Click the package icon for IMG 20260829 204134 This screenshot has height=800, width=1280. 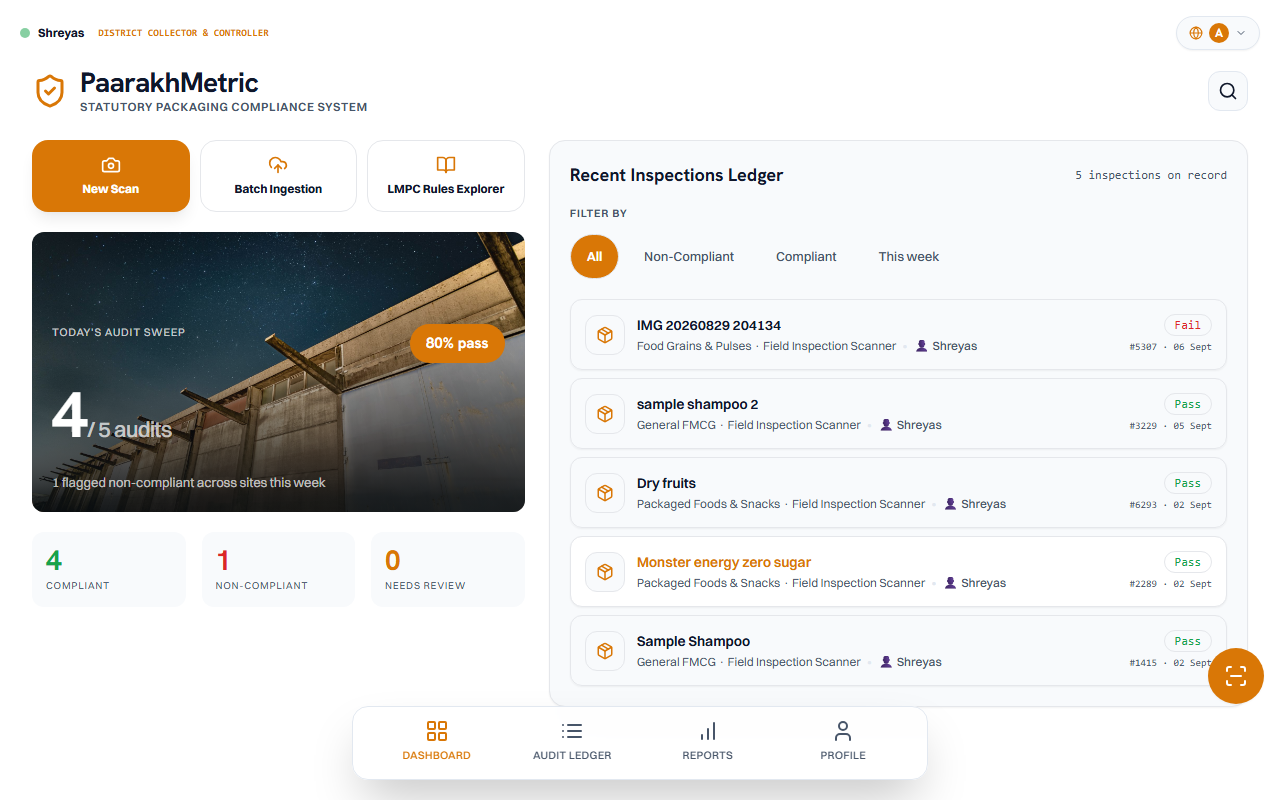point(605,335)
